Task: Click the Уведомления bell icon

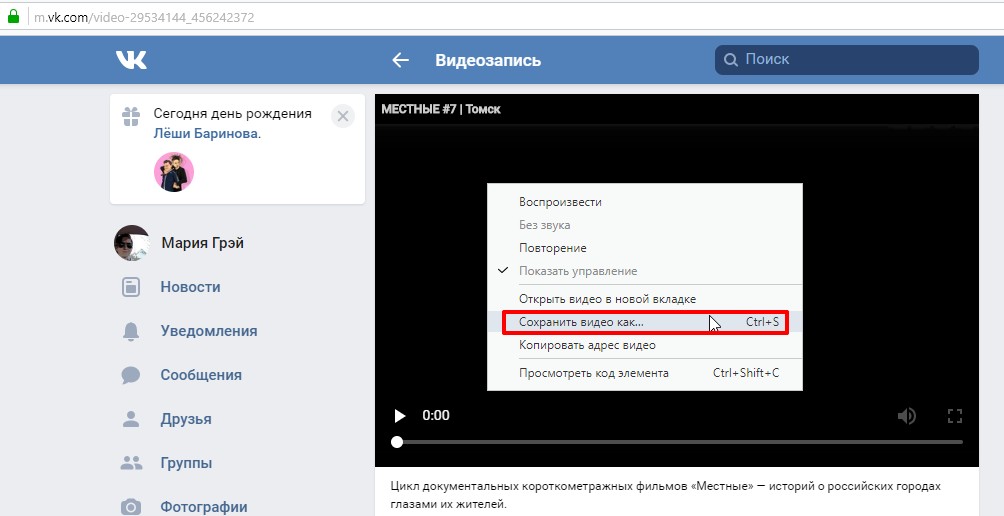Action: pyautogui.click(x=131, y=331)
